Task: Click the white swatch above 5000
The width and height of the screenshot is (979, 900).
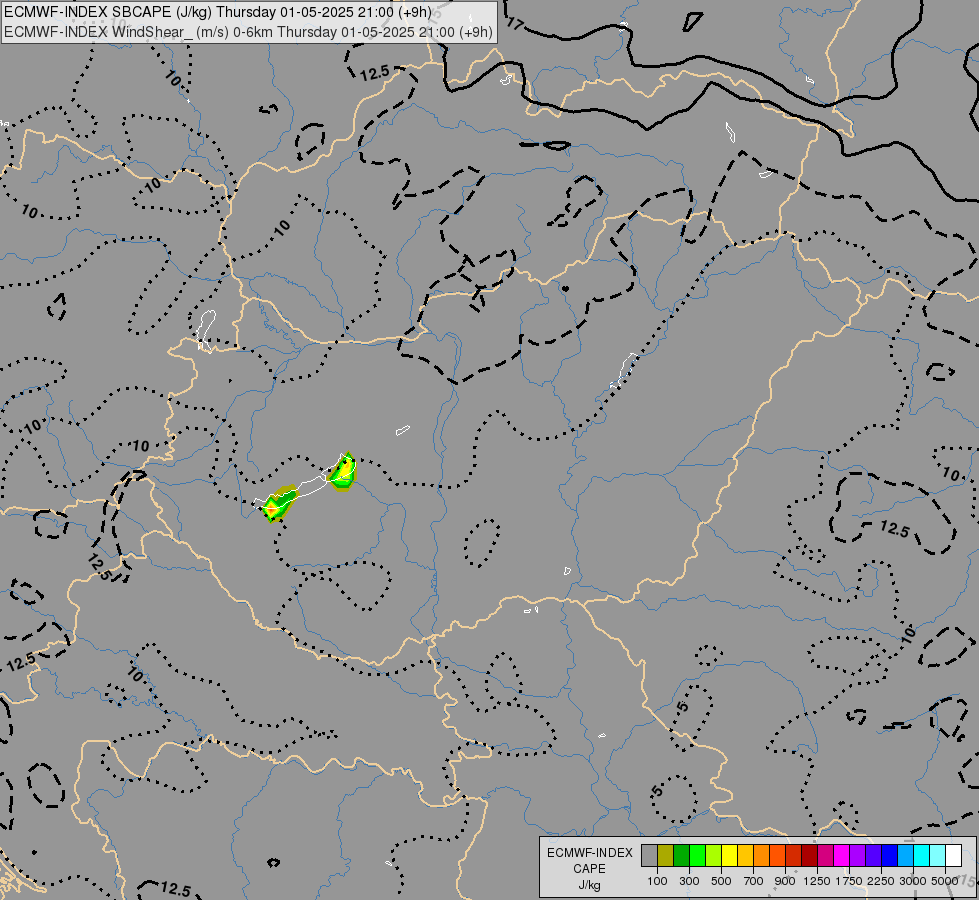Action: (x=953, y=855)
